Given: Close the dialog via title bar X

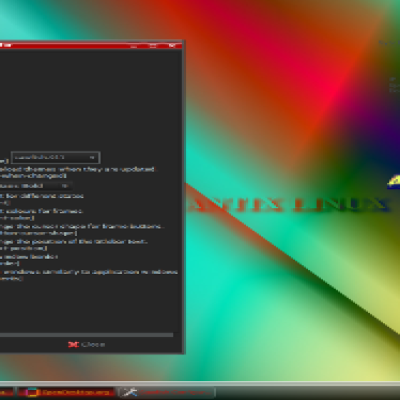Looking at the screenshot, I should [x=172, y=46].
